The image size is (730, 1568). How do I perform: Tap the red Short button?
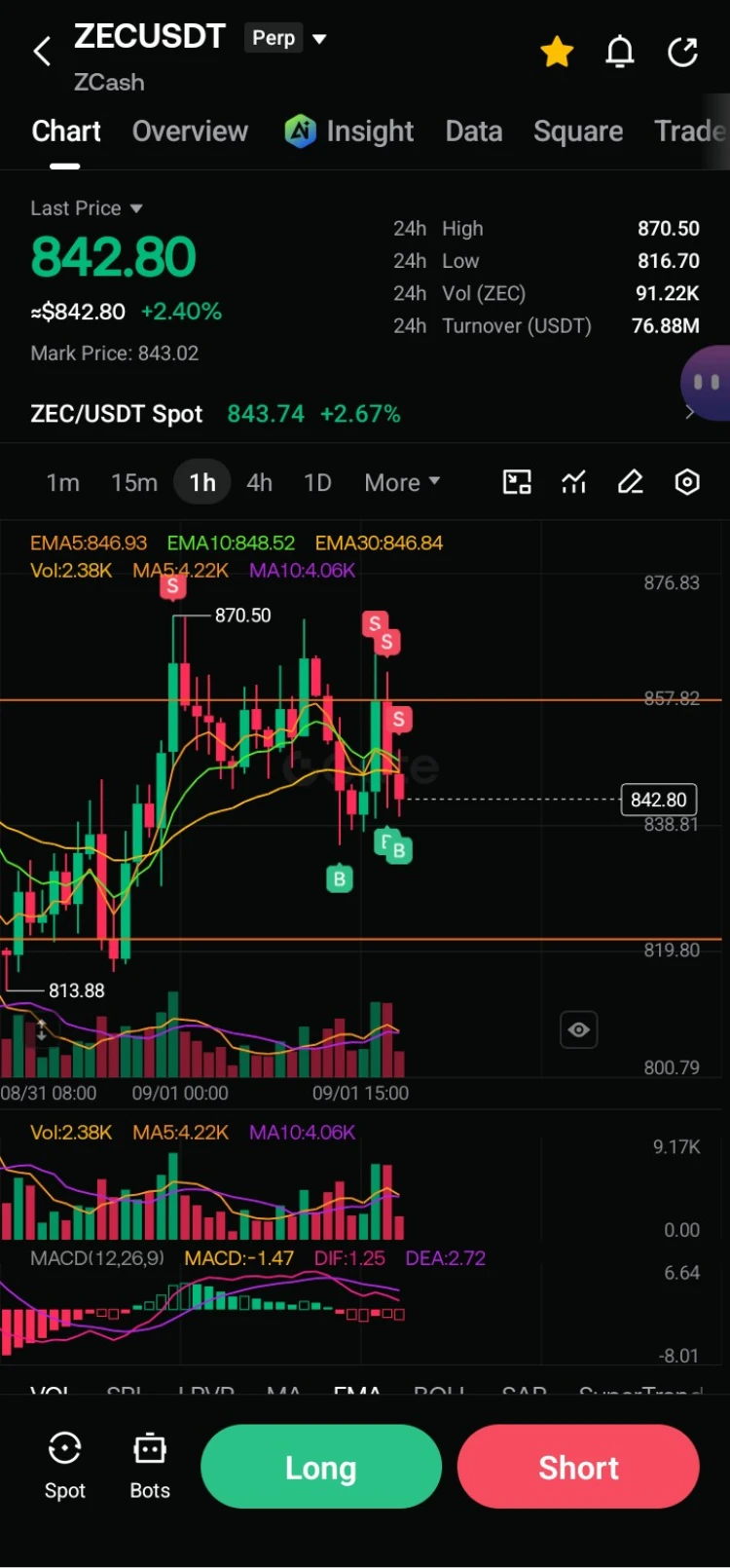(578, 1467)
